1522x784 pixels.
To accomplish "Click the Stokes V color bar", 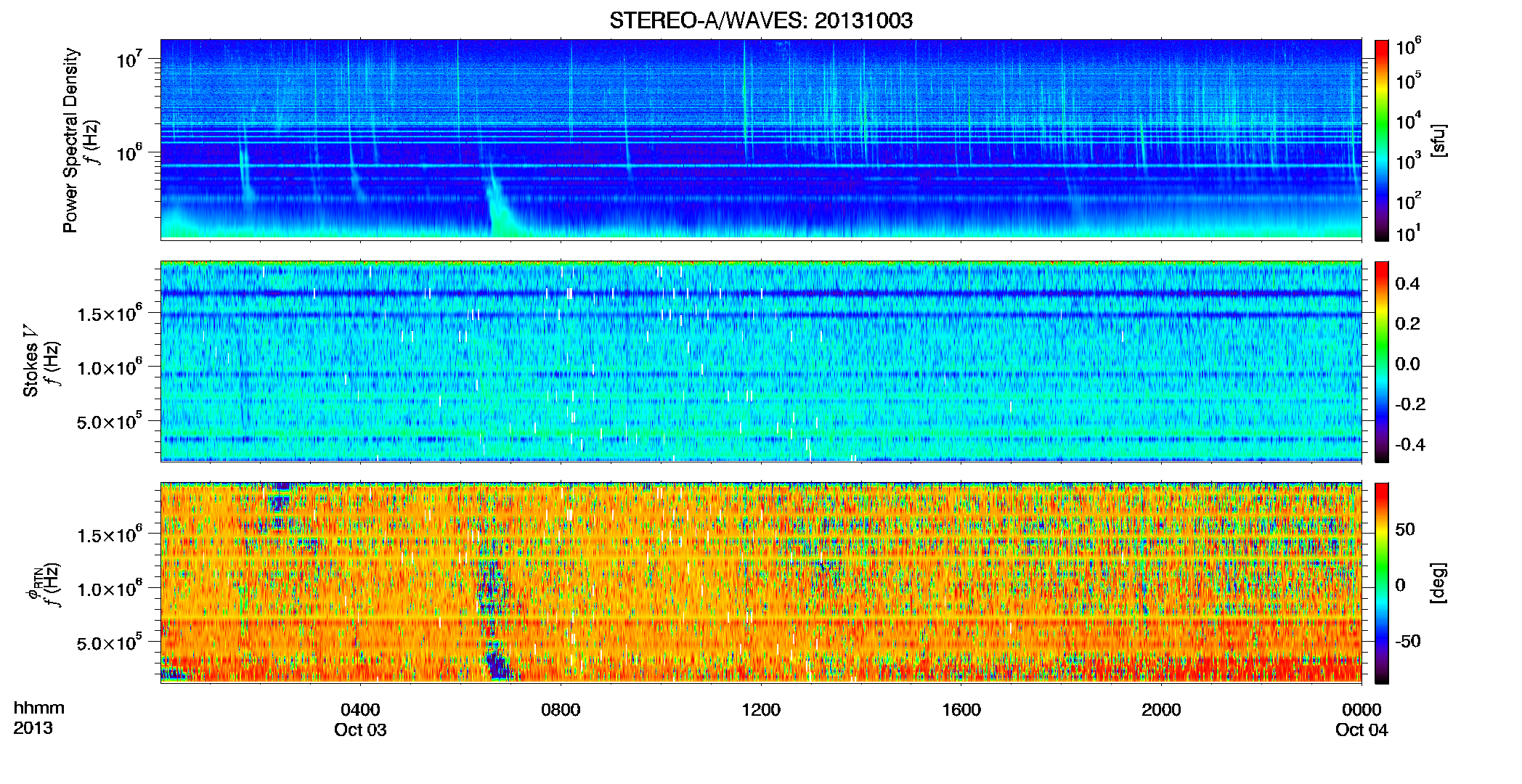I will pyautogui.click(x=1382, y=362).
